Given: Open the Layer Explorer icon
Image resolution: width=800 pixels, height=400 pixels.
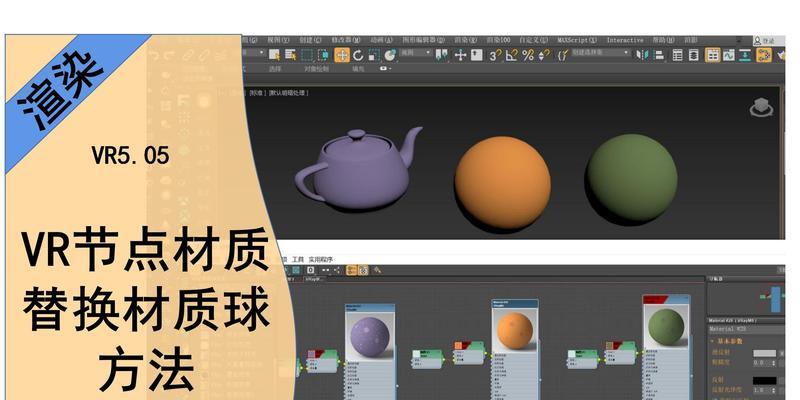Looking at the screenshot, I should (693, 55).
